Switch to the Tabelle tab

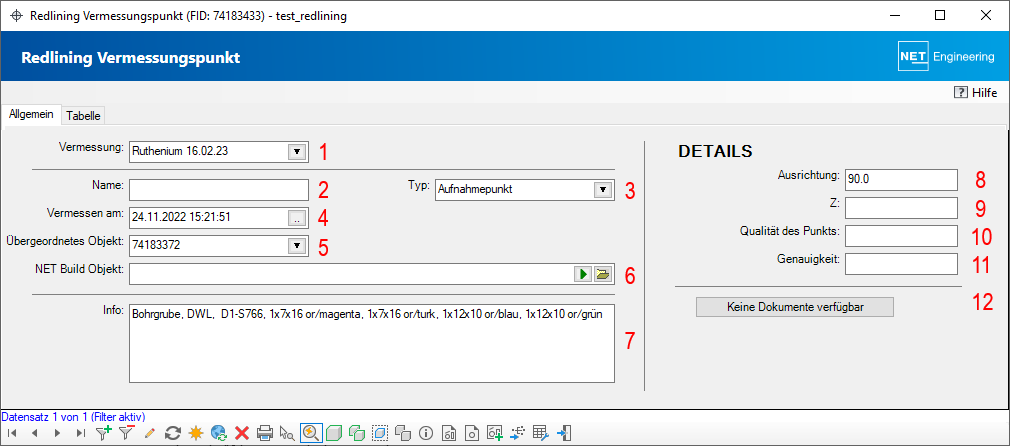(x=83, y=116)
